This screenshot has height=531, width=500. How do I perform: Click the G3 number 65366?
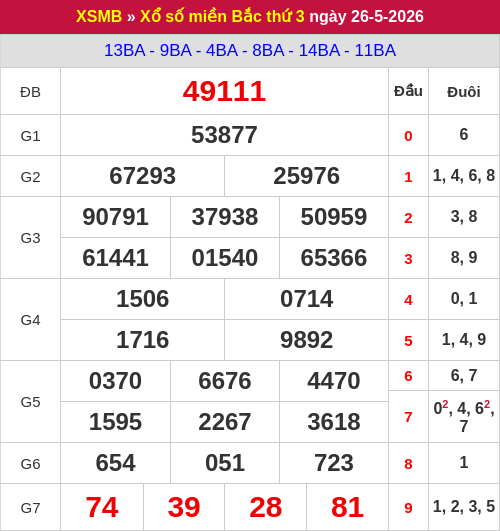point(334,258)
